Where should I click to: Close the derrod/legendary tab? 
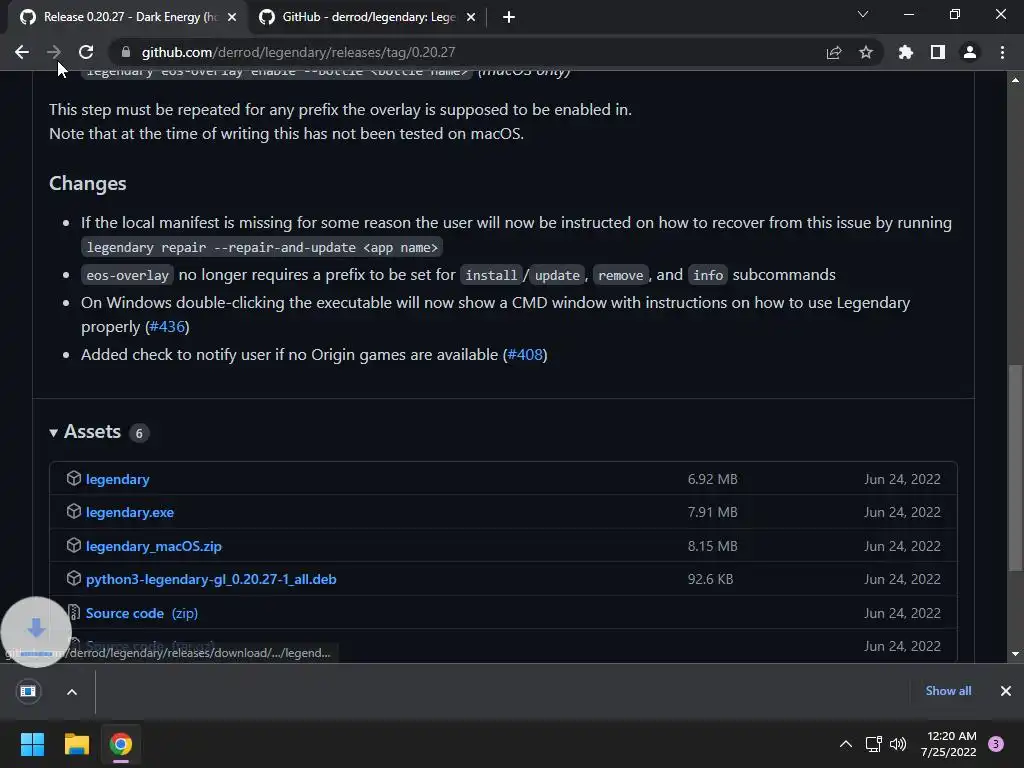click(471, 17)
